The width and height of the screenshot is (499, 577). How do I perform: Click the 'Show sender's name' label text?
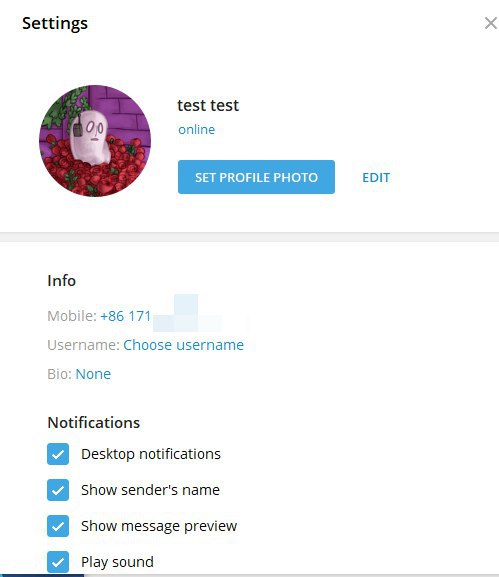(x=150, y=490)
